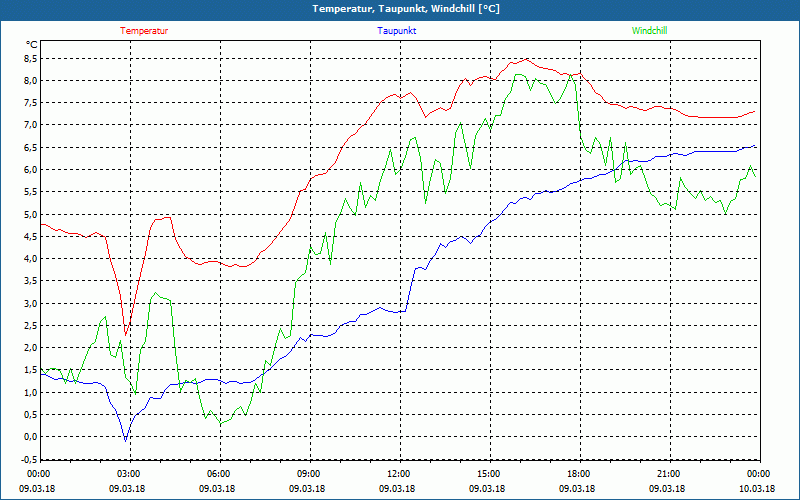The image size is (800, 500).
Task: Select the 09:00 time axis label
Action: [x=308, y=474]
